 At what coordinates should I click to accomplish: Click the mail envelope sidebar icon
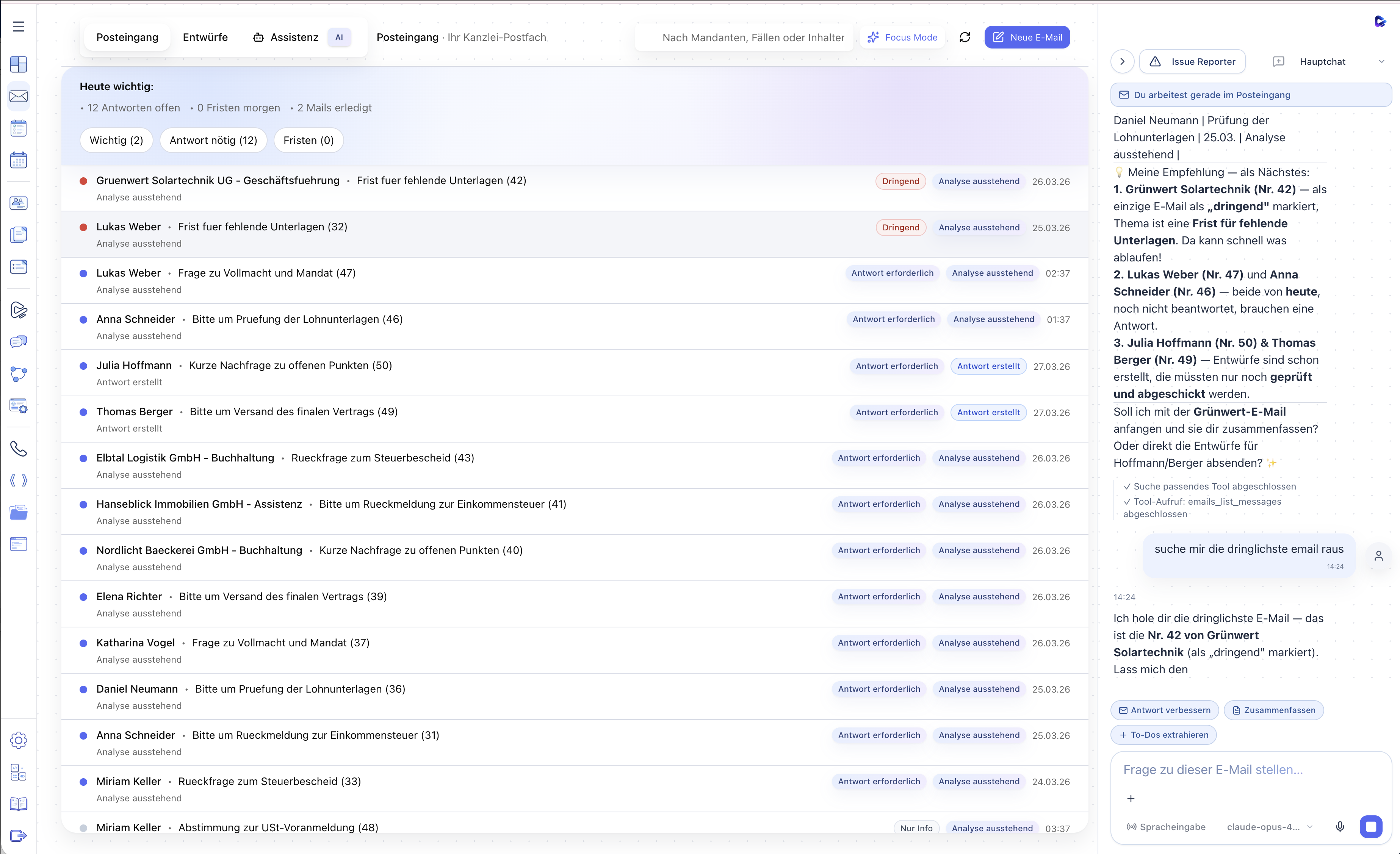[x=18, y=96]
